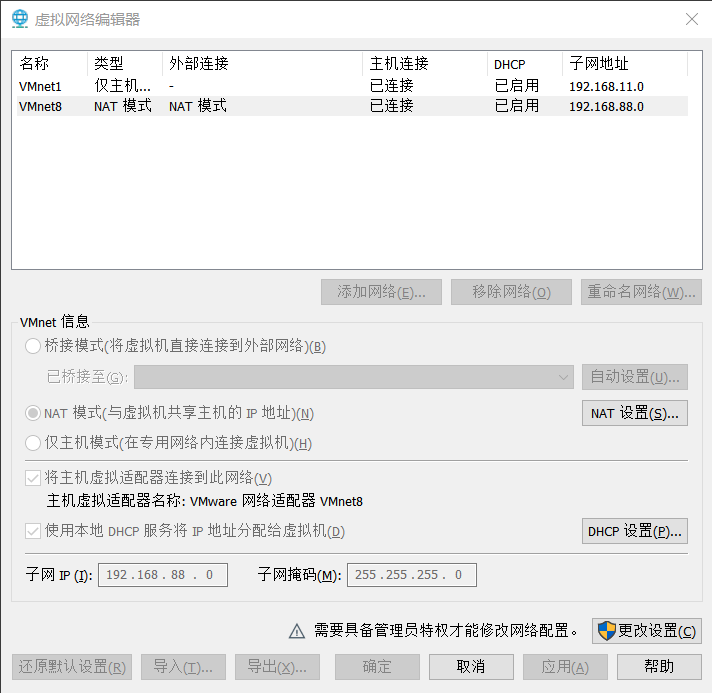Select 桥接模式 radio button
The image size is (712, 693).
tap(33, 346)
